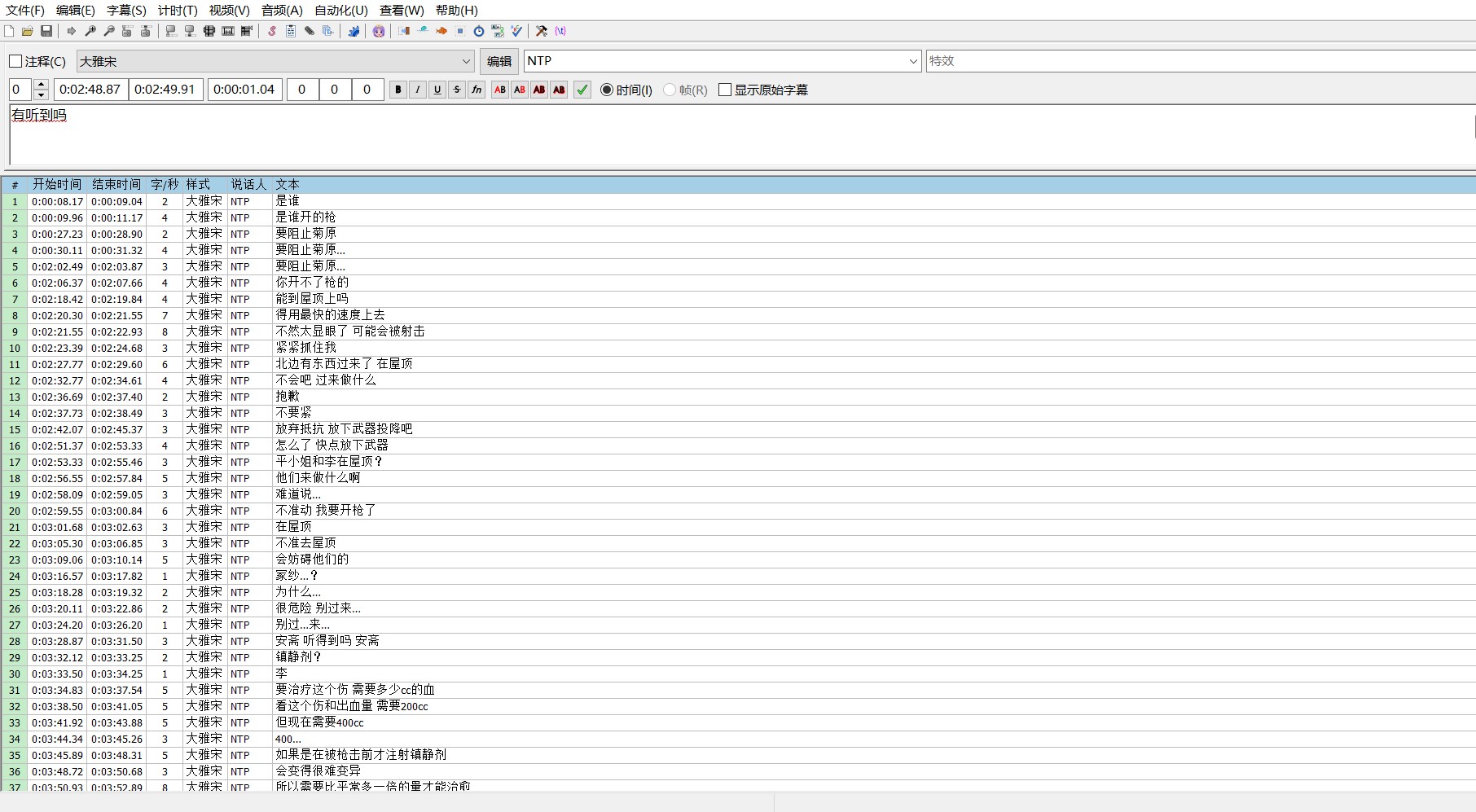This screenshot has height=812, width=1476.
Task: Open script properties clipboard icon
Action: pos(291,31)
